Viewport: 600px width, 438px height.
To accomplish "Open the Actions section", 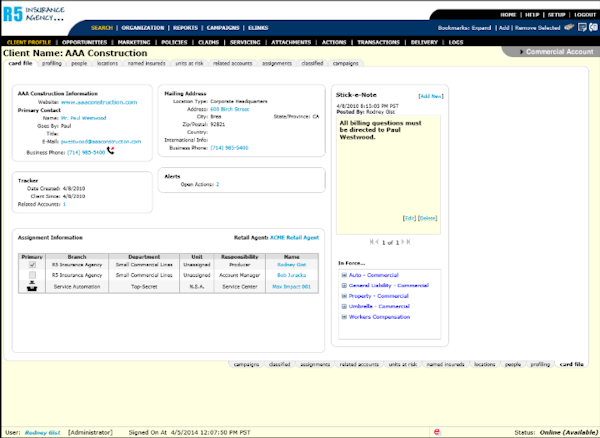I will click(x=334, y=42).
